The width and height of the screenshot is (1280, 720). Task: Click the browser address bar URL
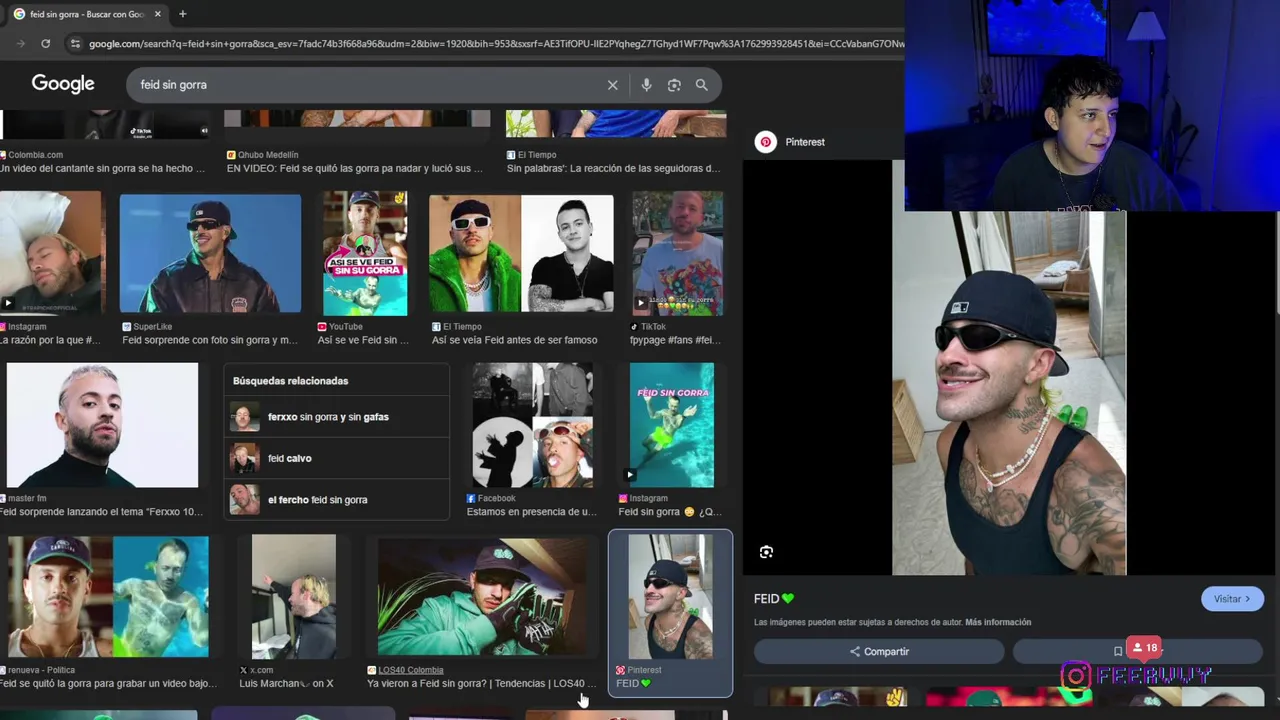pos(495,44)
